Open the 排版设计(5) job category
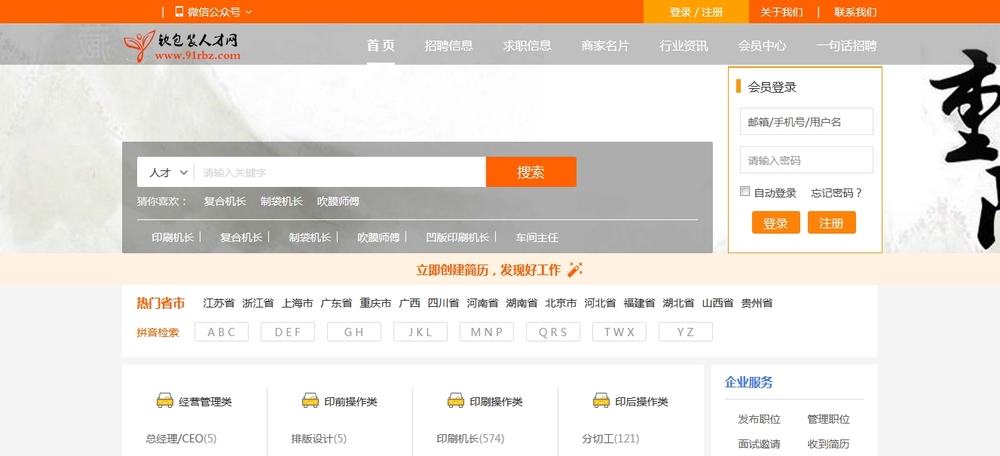 point(319,439)
